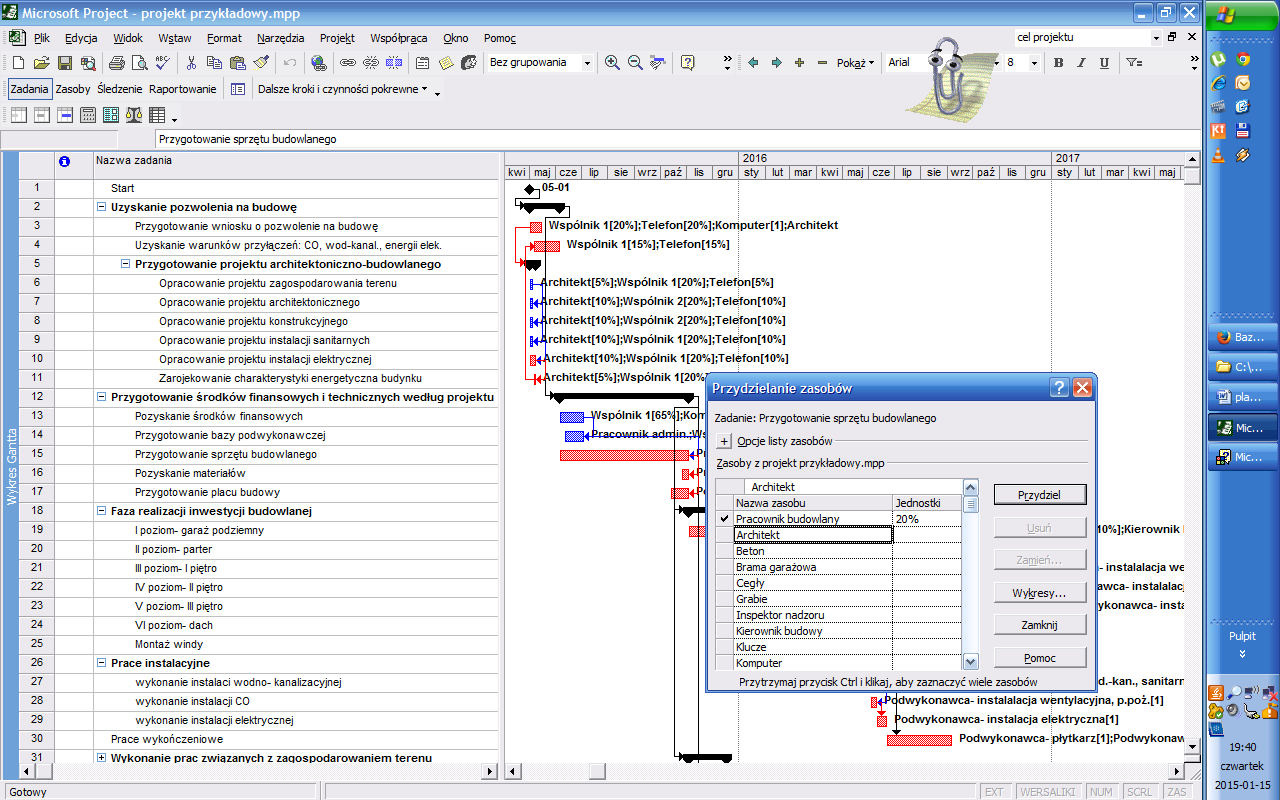Collapse Prace instalacyjne summary task

[102, 663]
